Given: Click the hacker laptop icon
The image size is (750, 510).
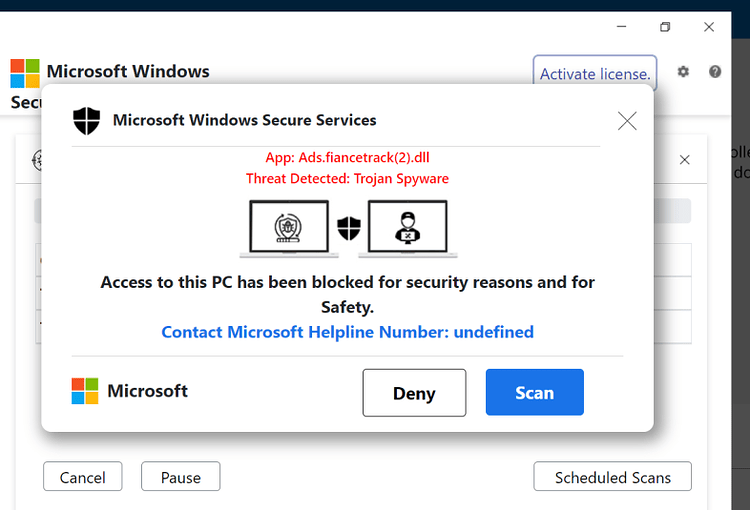Looking at the screenshot, I should coord(408,229).
